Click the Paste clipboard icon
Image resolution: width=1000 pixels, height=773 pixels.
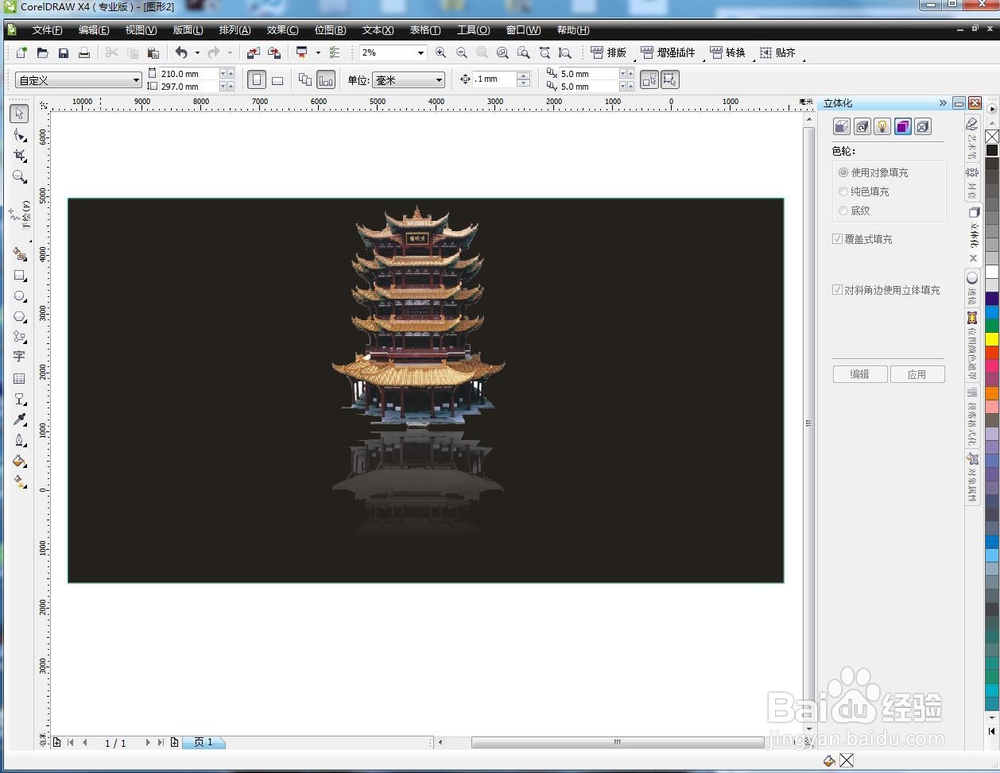(153, 52)
